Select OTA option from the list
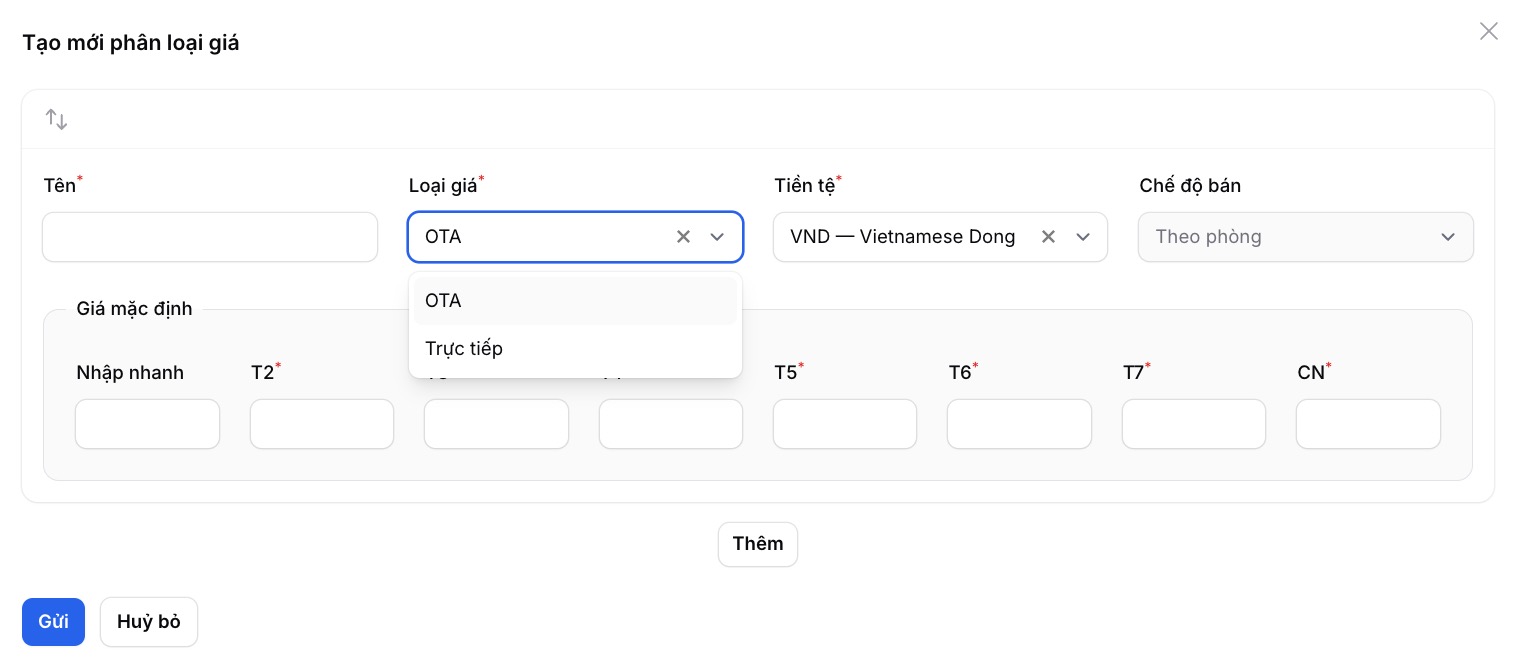The width and height of the screenshot is (1516, 668). tap(575, 301)
